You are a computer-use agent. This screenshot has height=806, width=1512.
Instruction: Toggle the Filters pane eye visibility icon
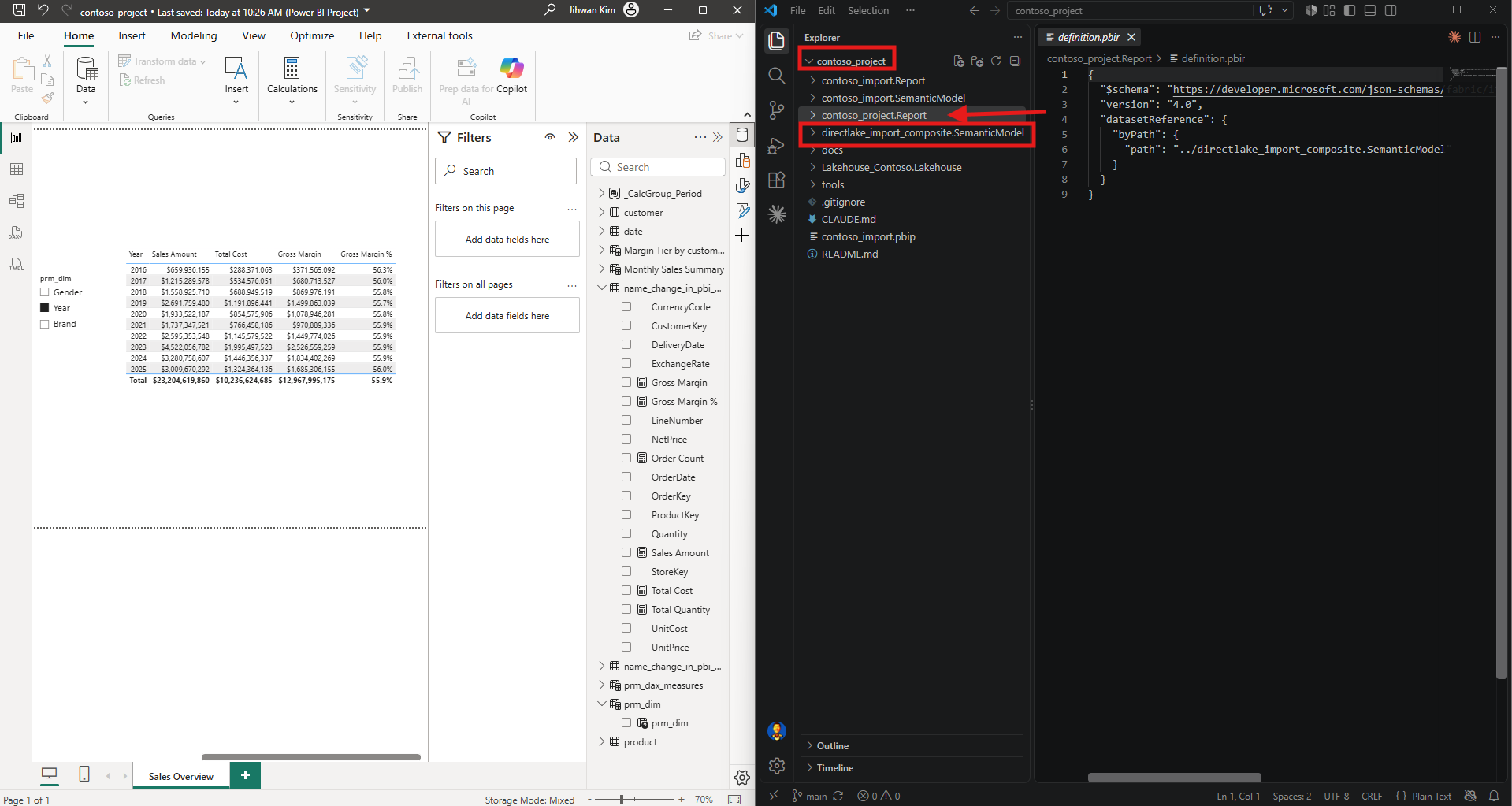point(550,137)
